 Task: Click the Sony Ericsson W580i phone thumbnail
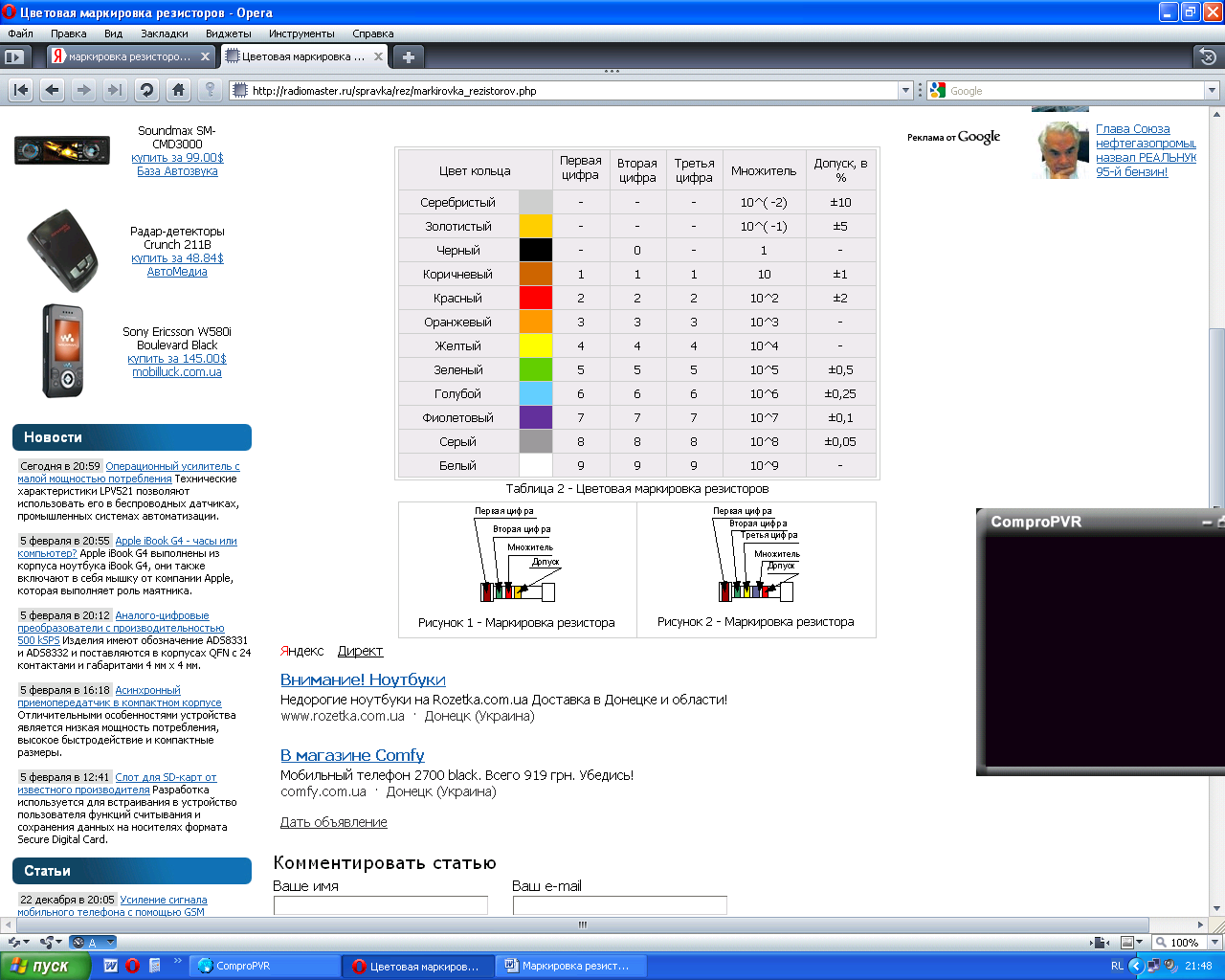coord(63,351)
